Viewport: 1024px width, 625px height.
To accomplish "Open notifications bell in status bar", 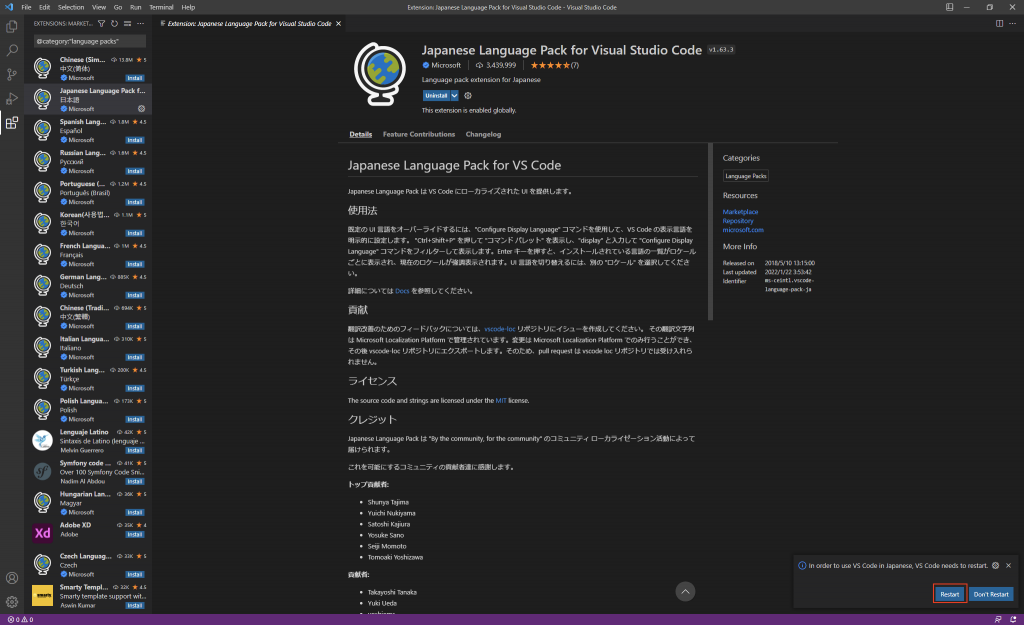I will [1013, 619].
